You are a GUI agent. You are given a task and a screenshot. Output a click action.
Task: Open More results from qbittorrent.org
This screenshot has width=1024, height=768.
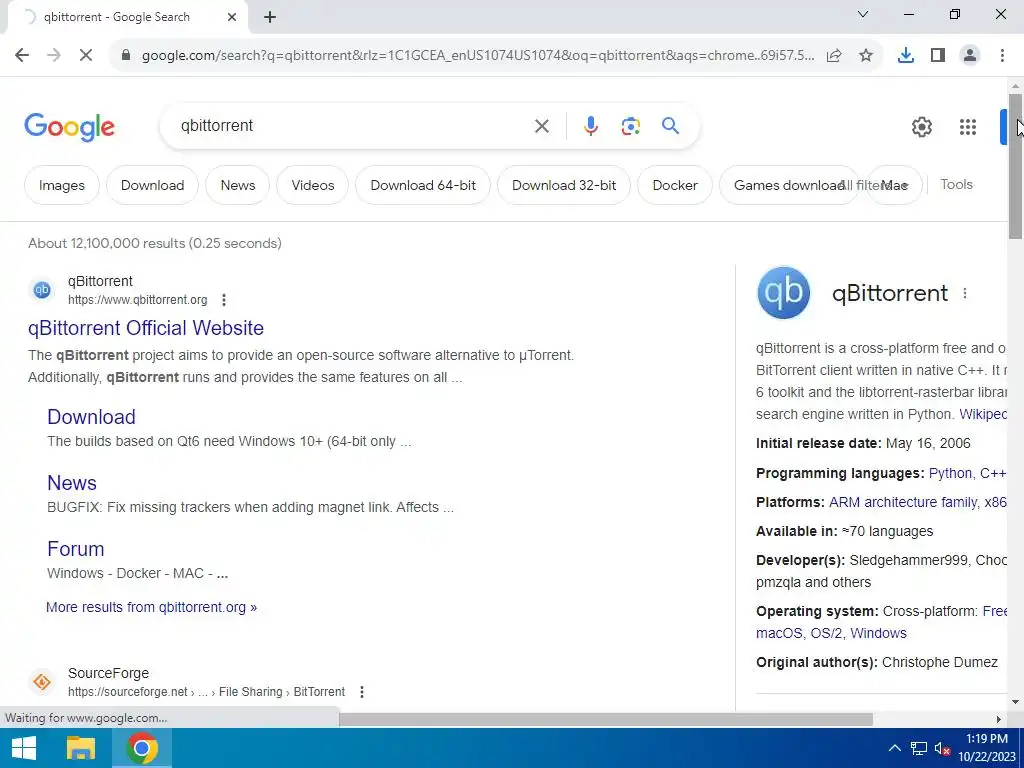coord(152,607)
